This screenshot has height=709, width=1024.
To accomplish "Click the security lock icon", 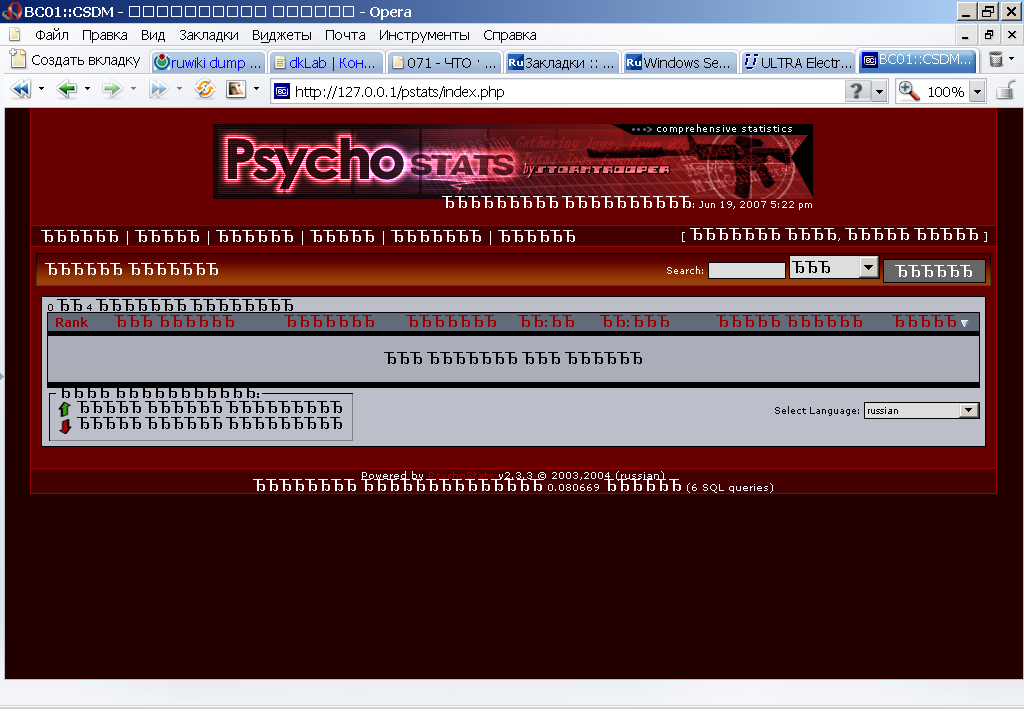I will tap(1005, 90).
